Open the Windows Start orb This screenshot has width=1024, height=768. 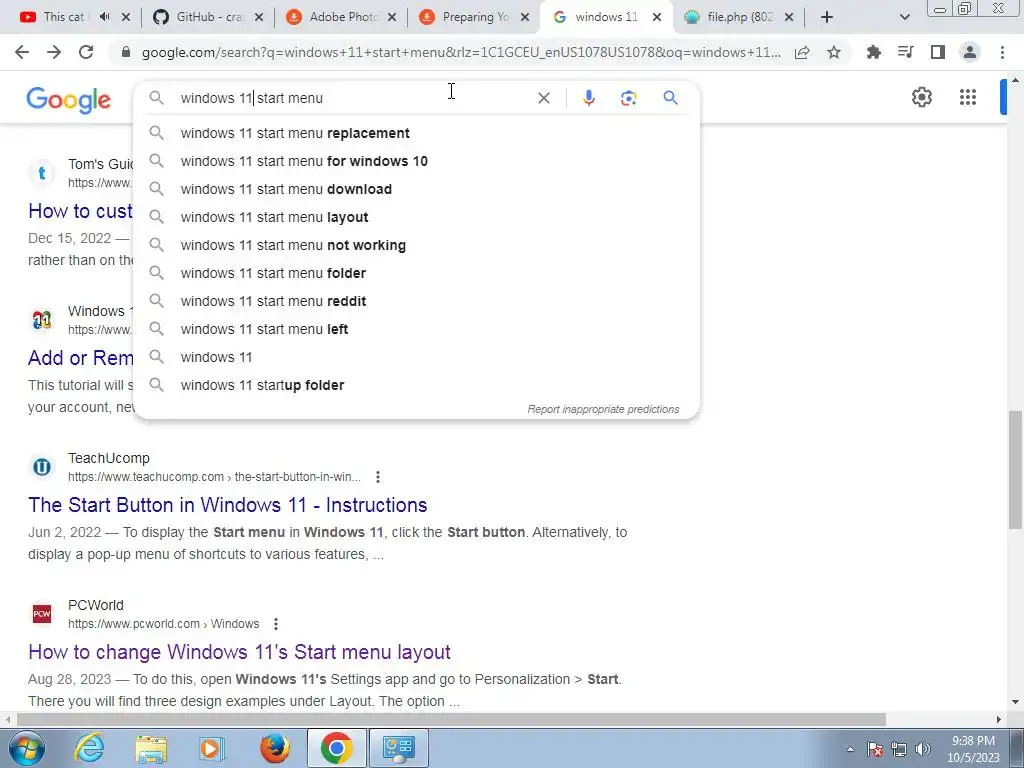click(x=27, y=748)
